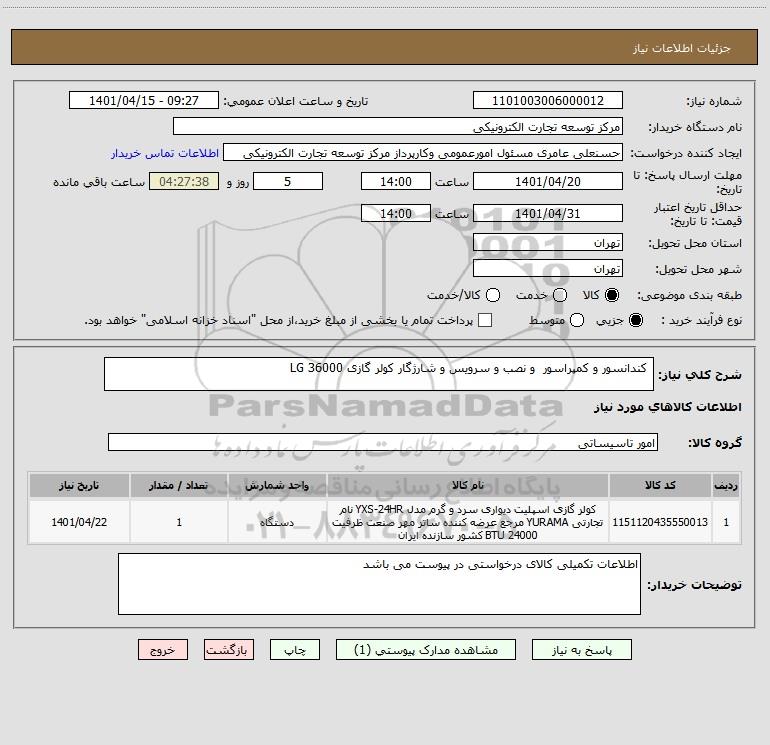
Task: Click the request creator field جستعلی عامری
Action: (423, 152)
